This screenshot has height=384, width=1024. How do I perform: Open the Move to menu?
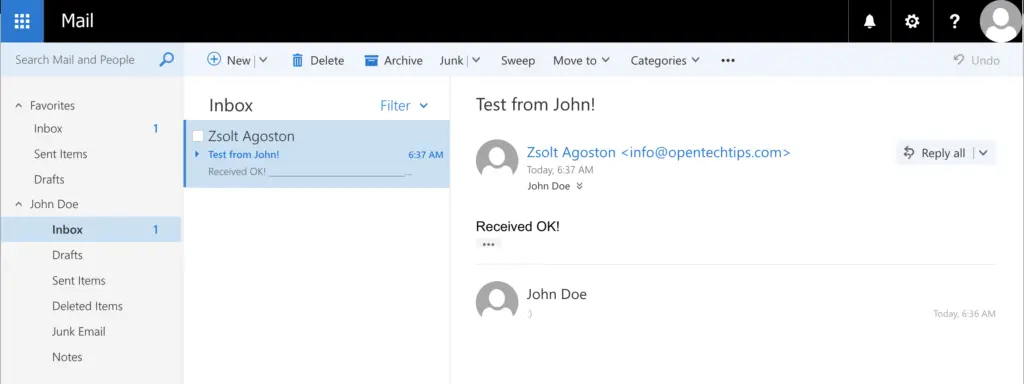coord(581,60)
